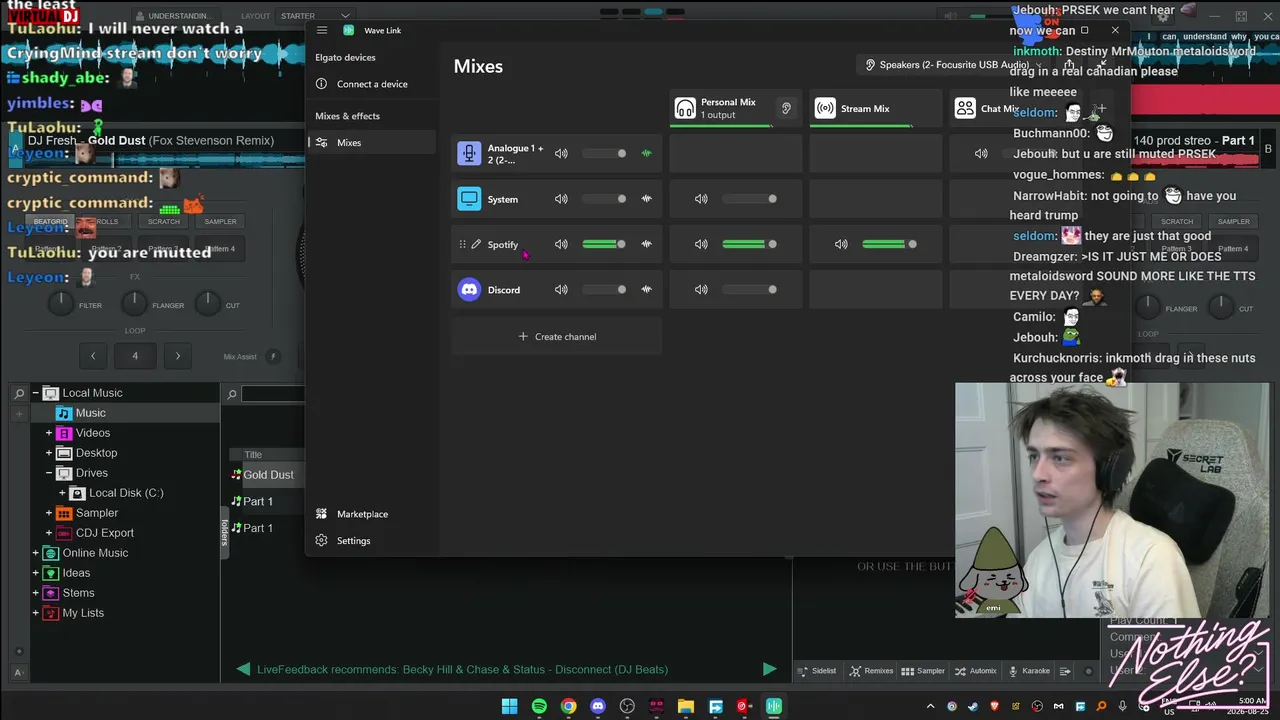Expand the Videos folder
Image resolution: width=1280 pixels, height=720 pixels.
(48, 433)
